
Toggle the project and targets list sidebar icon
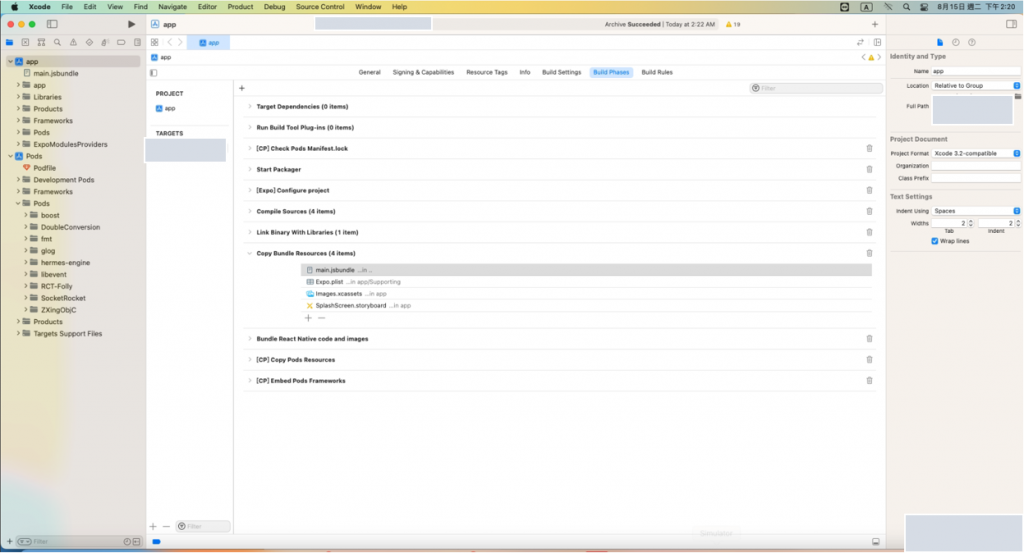click(x=153, y=72)
